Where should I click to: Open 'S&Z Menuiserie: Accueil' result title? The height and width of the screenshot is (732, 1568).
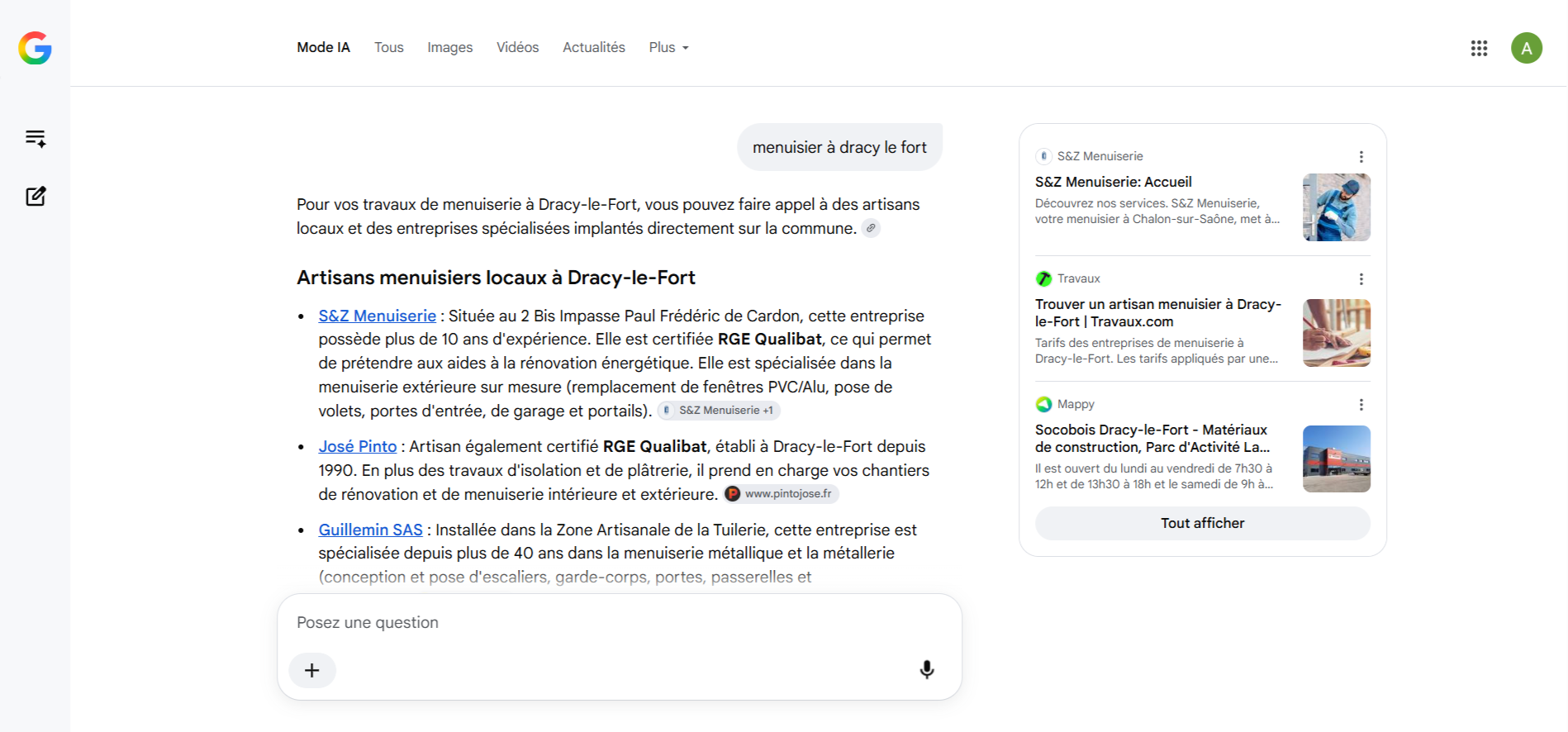coord(1113,182)
